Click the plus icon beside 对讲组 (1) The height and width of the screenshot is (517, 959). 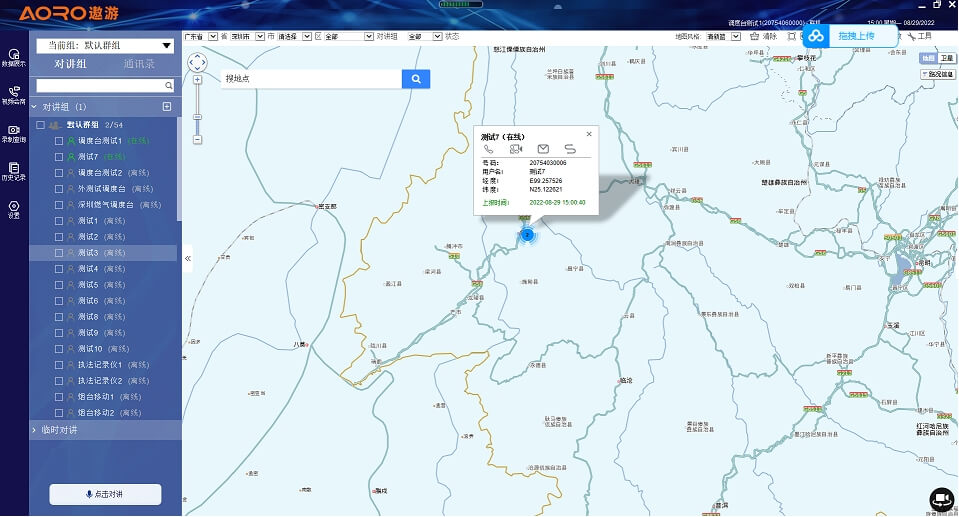[166, 106]
